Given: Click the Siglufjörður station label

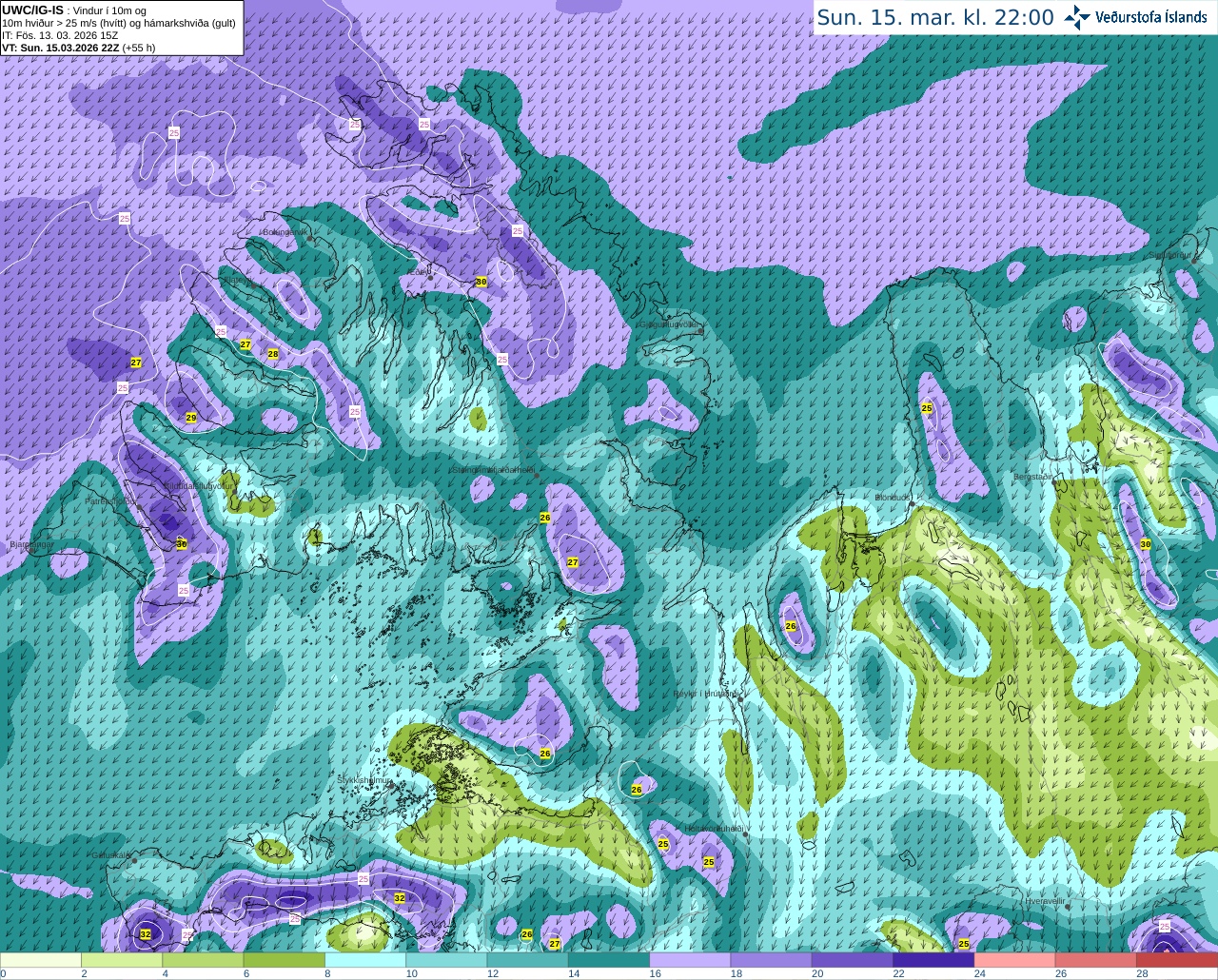Looking at the screenshot, I should point(1170,255).
